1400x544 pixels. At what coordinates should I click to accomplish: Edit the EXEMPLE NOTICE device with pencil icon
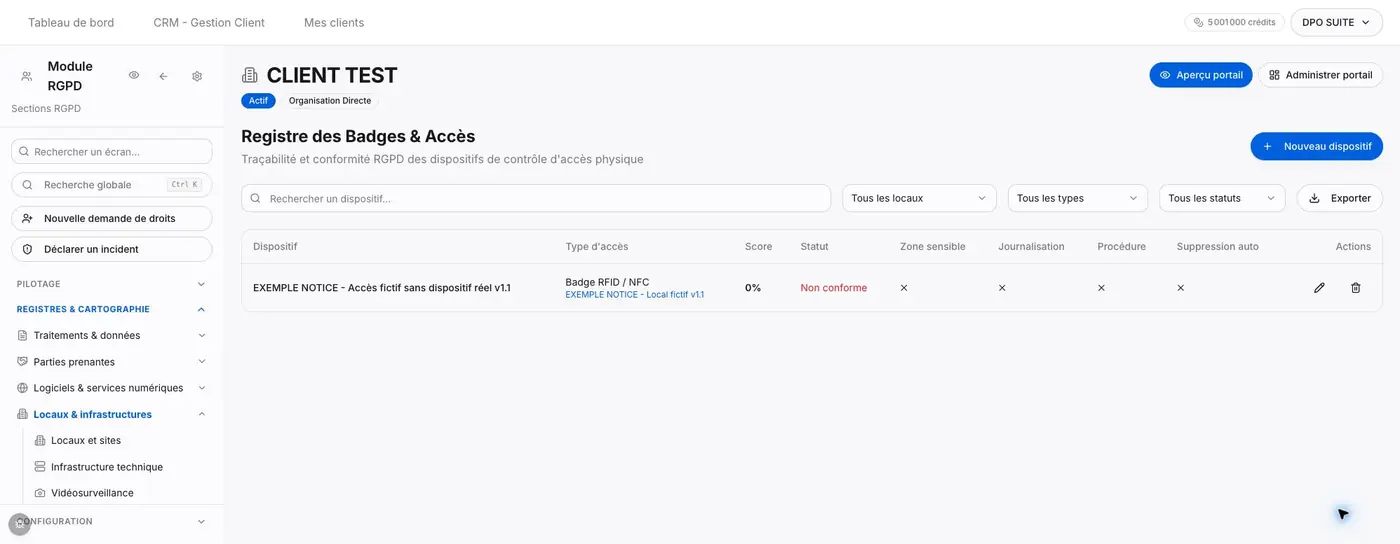1319,288
